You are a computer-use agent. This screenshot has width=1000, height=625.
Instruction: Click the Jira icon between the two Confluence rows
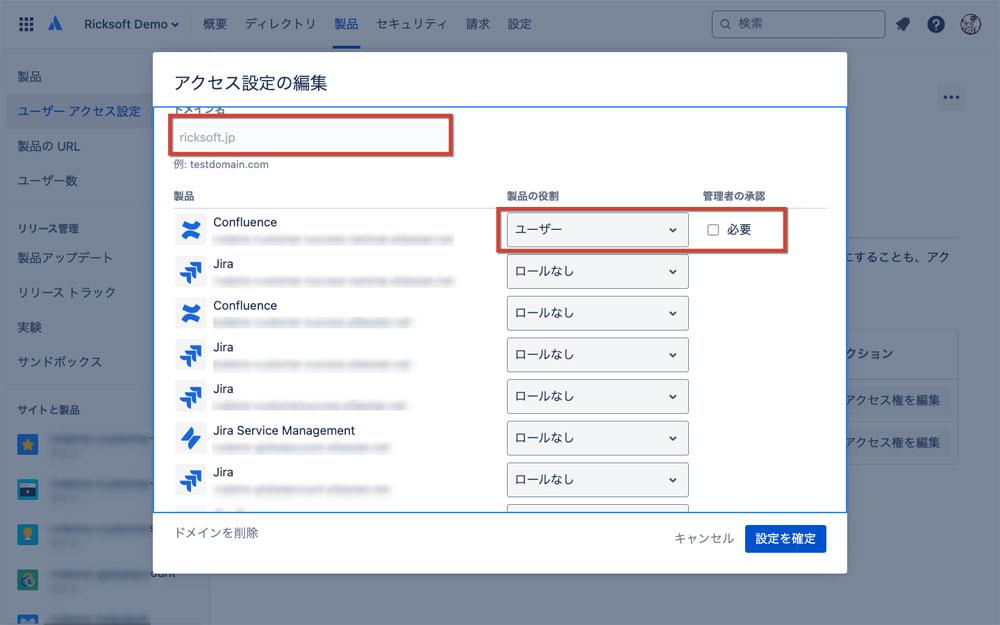[191, 271]
